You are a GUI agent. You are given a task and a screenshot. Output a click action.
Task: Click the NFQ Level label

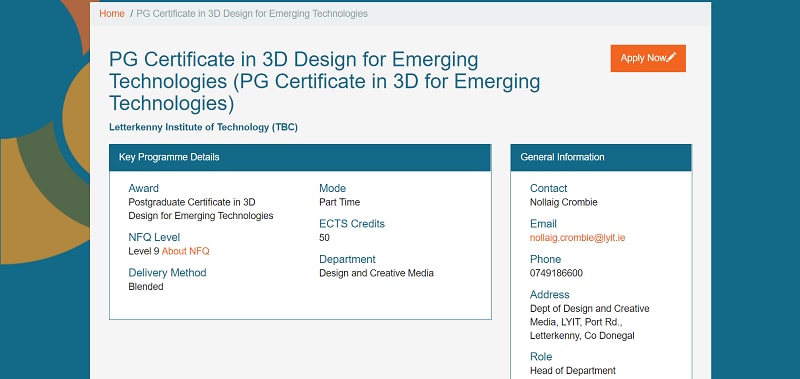[x=154, y=237]
